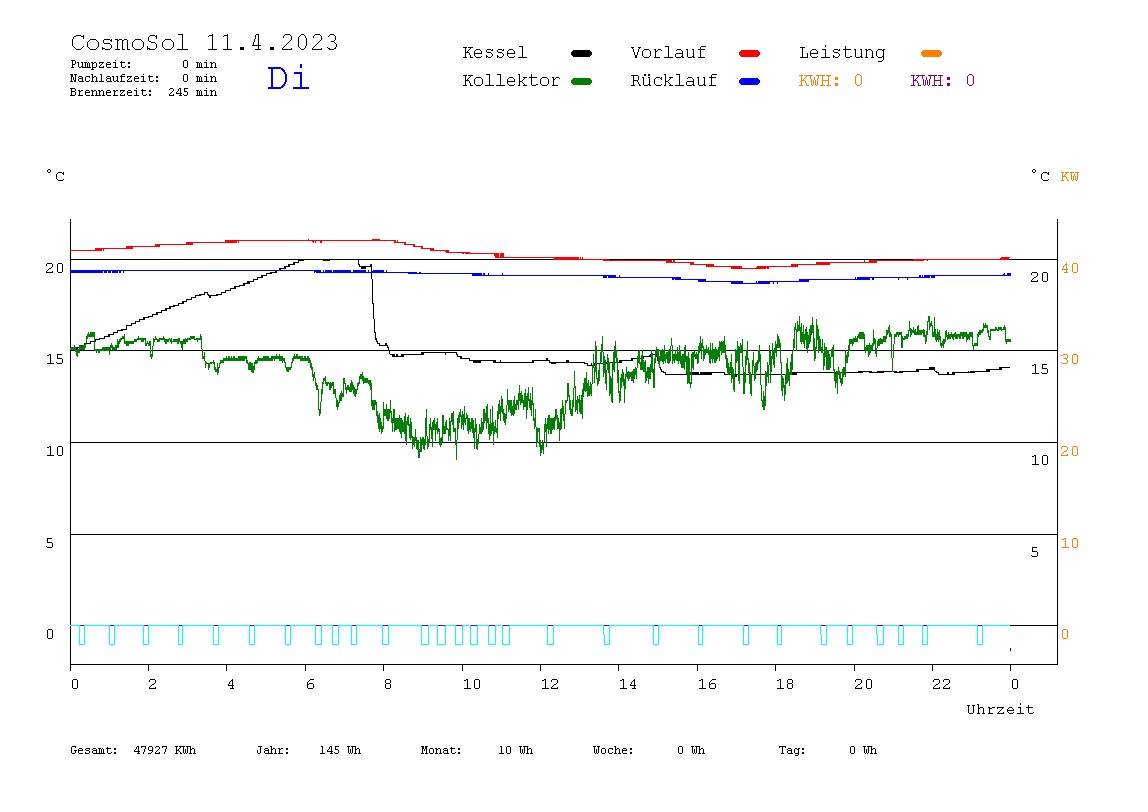Image resolution: width=1148 pixels, height=812 pixels.
Task: Click the 'Leistung' legend label
Action: 842,53
